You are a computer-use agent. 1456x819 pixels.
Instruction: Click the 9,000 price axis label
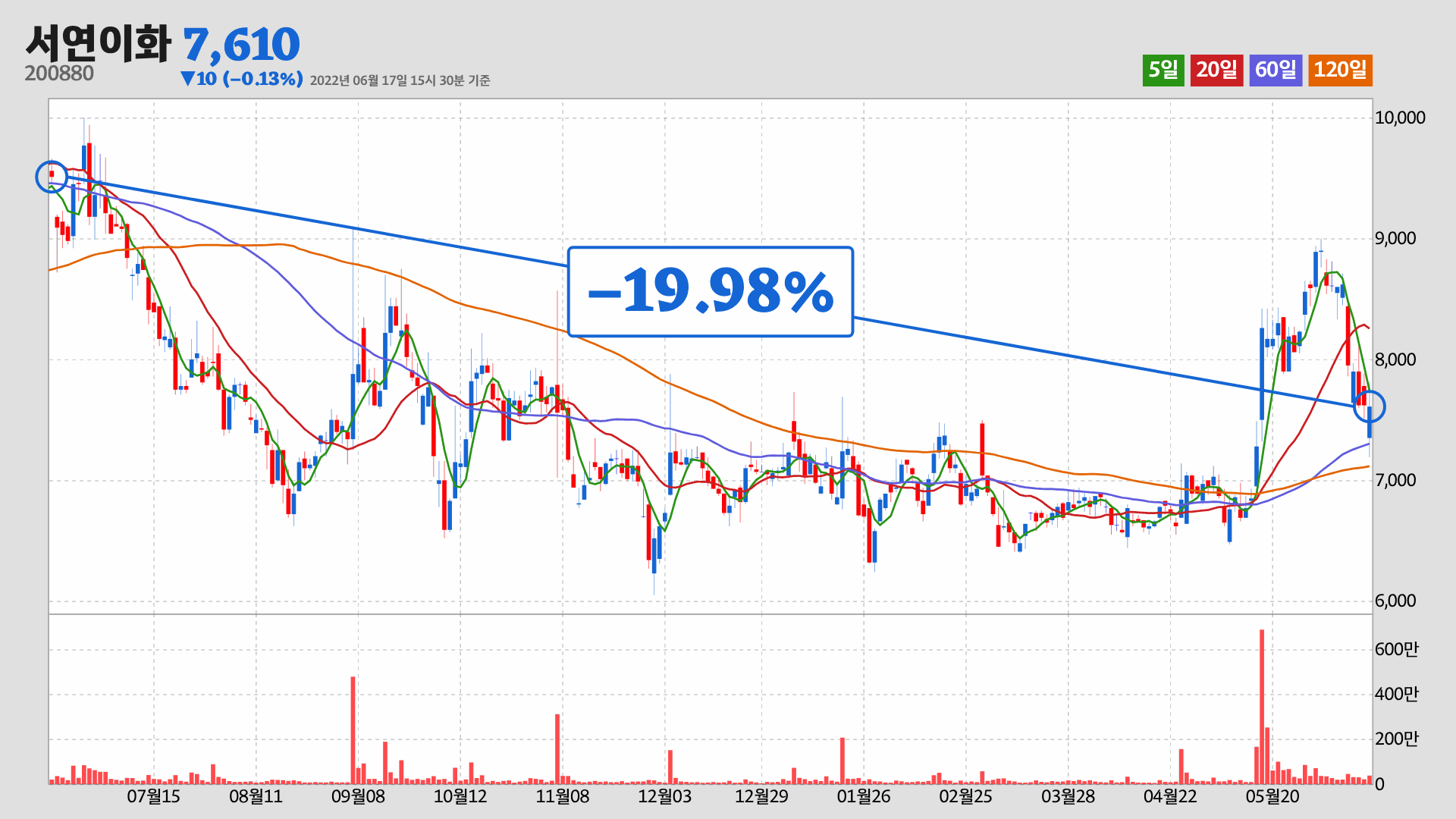coord(1395,239)
